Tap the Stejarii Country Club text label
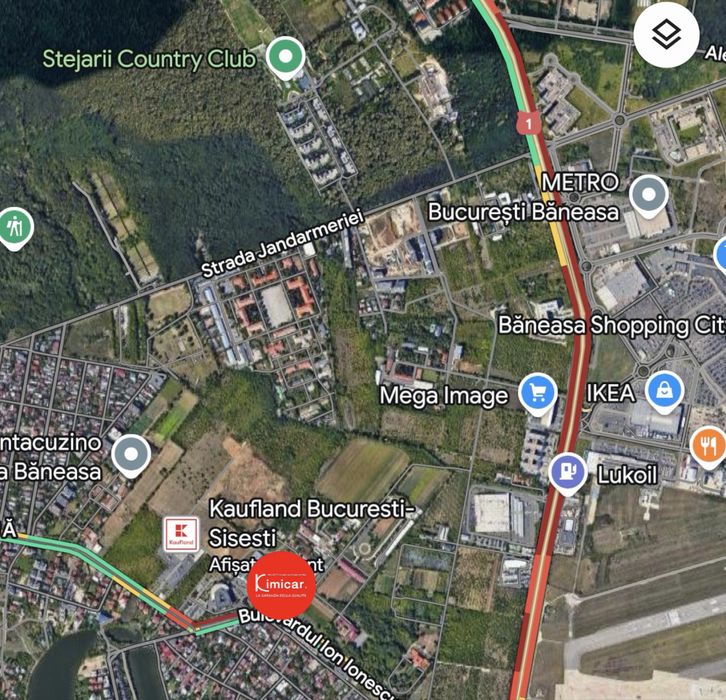The height and width of the screenshot is (700, 726). click(x=149, y=59)
